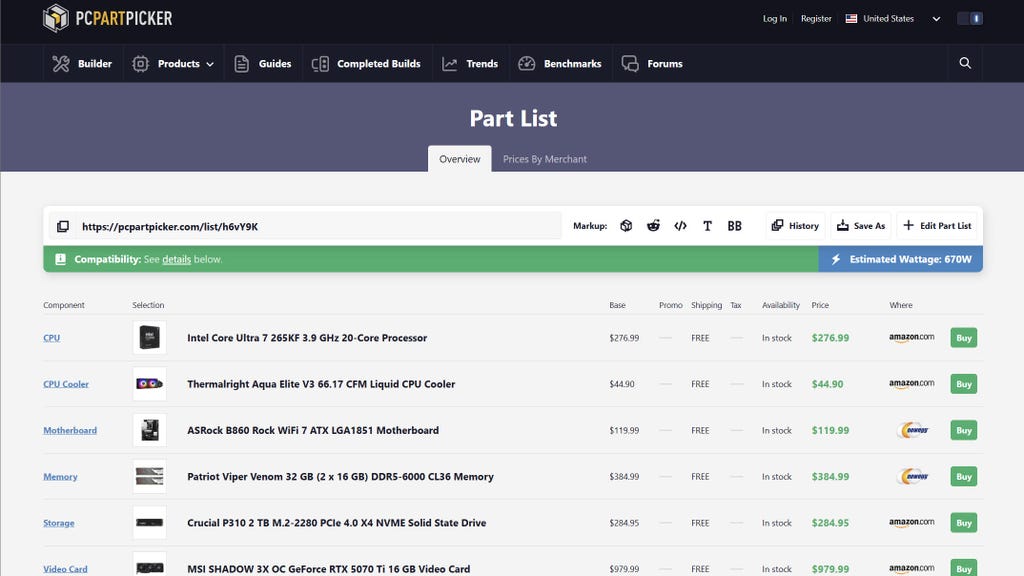
Task: Open the Builder page
Action: click(x=82, y=63)
